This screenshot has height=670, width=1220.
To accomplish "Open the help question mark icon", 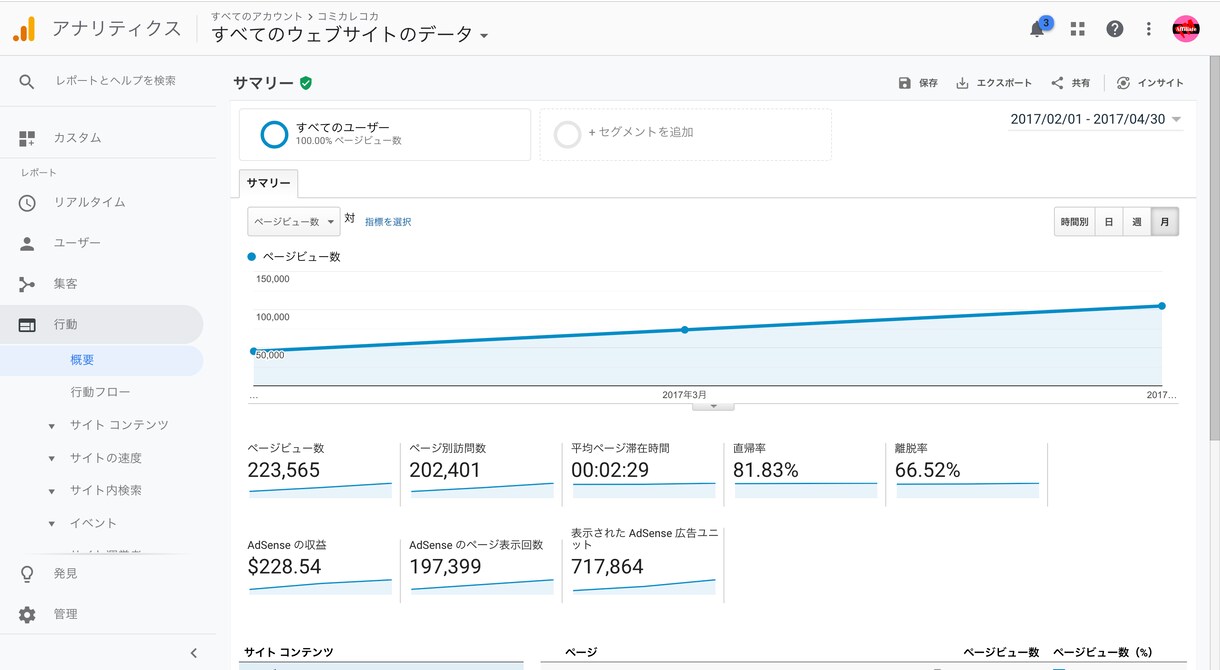I will (x=1115, y=29).
